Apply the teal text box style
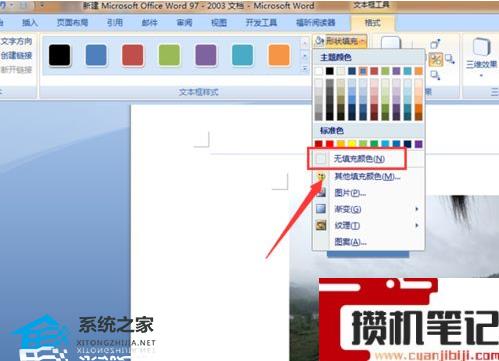 (242, 55)
